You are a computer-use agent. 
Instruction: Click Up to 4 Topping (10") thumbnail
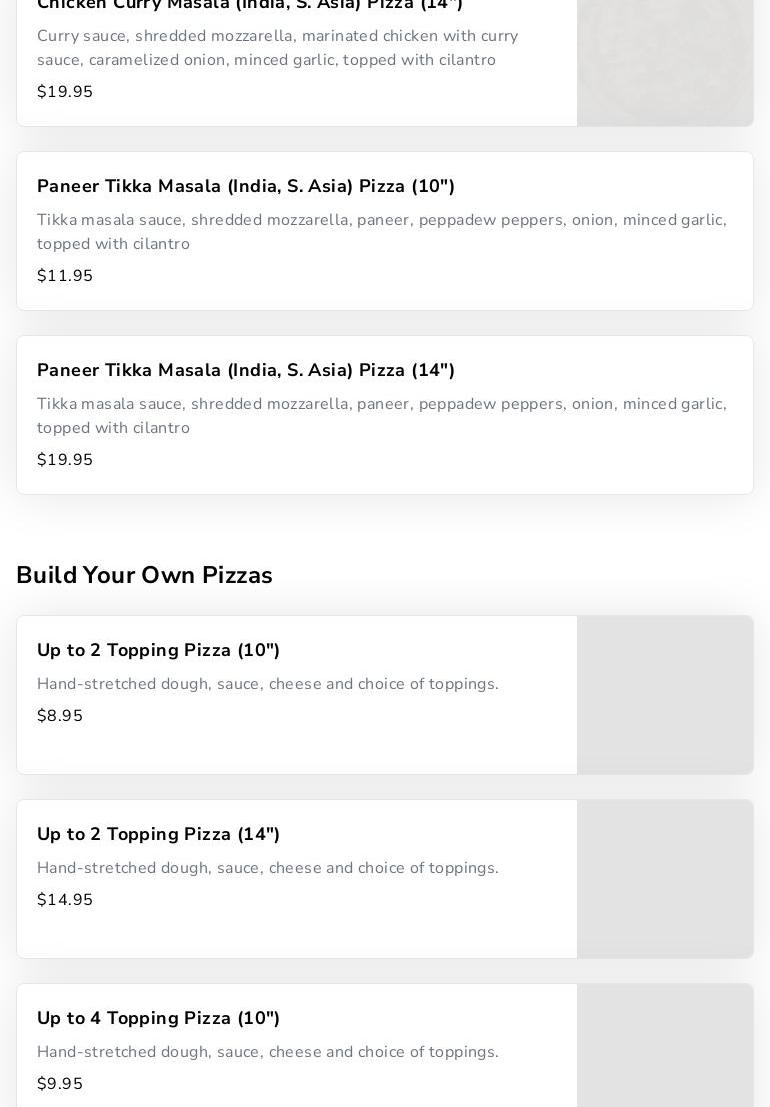[x=665, y=1046]
